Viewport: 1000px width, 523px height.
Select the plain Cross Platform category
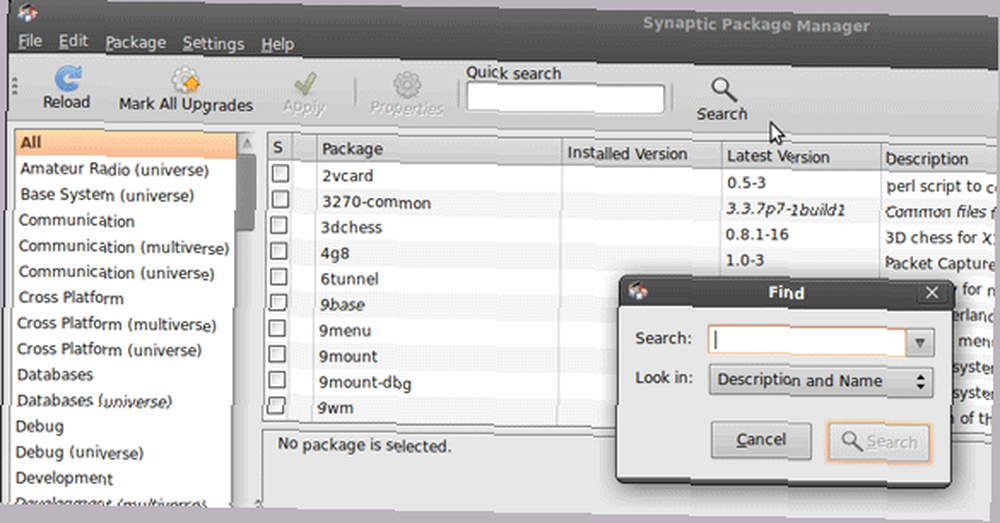[71, 297]
